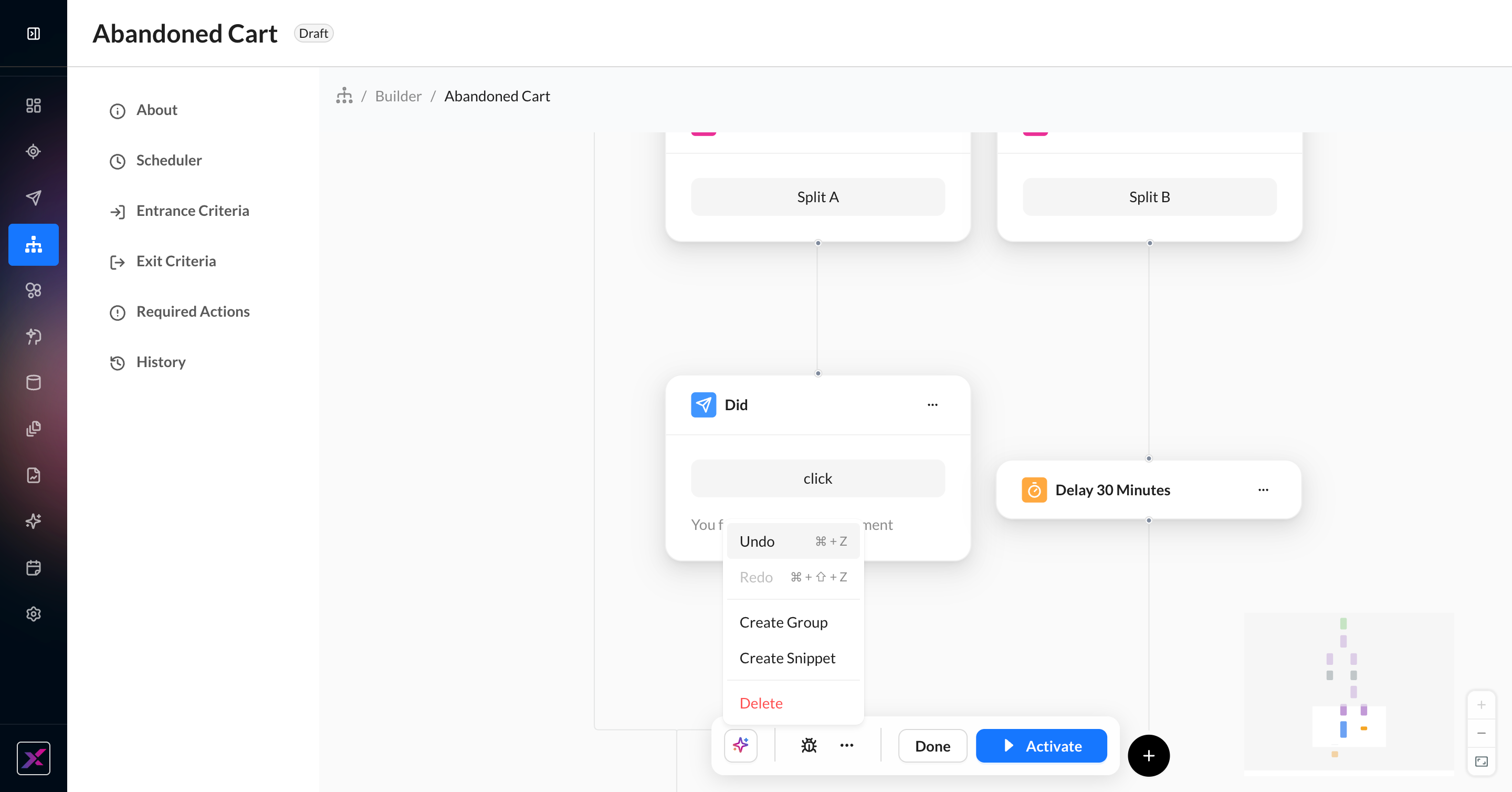This screenshot has height=792, width=1512.
Task: Open the paper plane campaigns icon in sidebar
Action: pyautogui.click(x=34, y=198)
